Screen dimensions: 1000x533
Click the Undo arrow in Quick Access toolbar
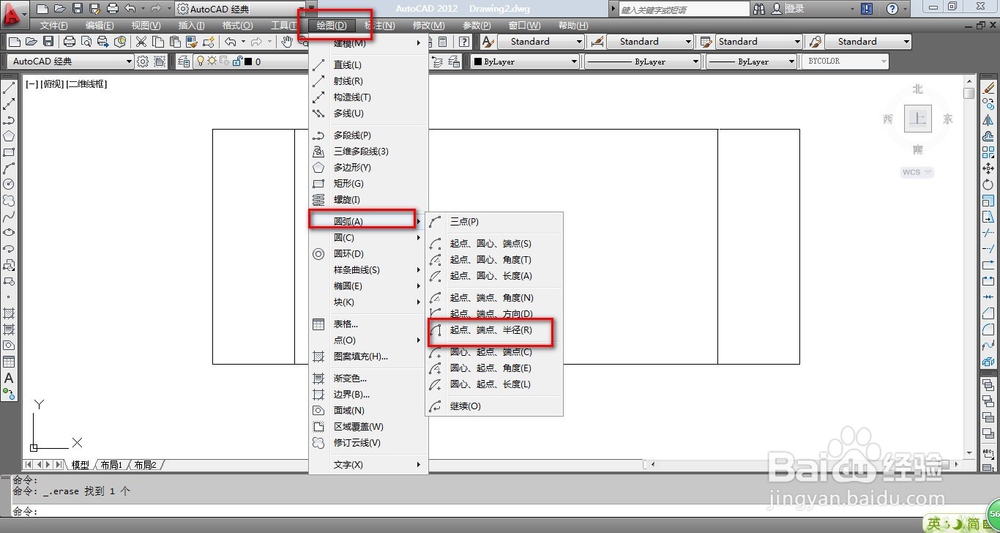130,9
